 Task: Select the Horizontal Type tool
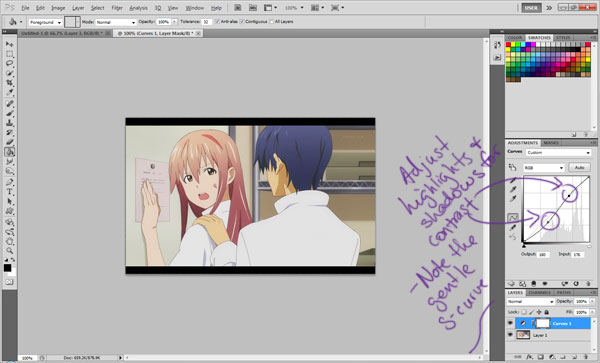[x=10, y=192]
